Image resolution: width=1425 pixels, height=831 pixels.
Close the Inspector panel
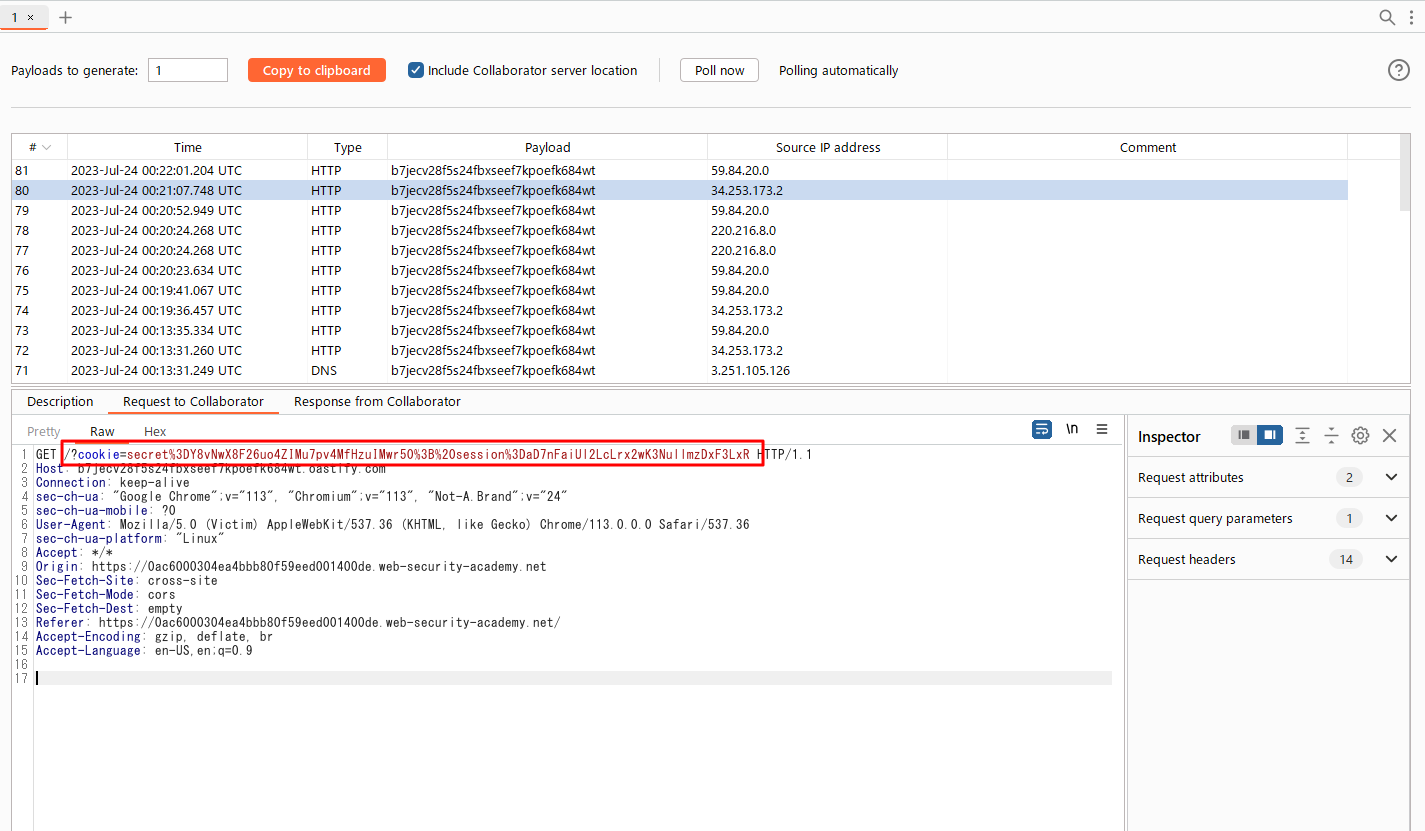(x=1389, y=435)
